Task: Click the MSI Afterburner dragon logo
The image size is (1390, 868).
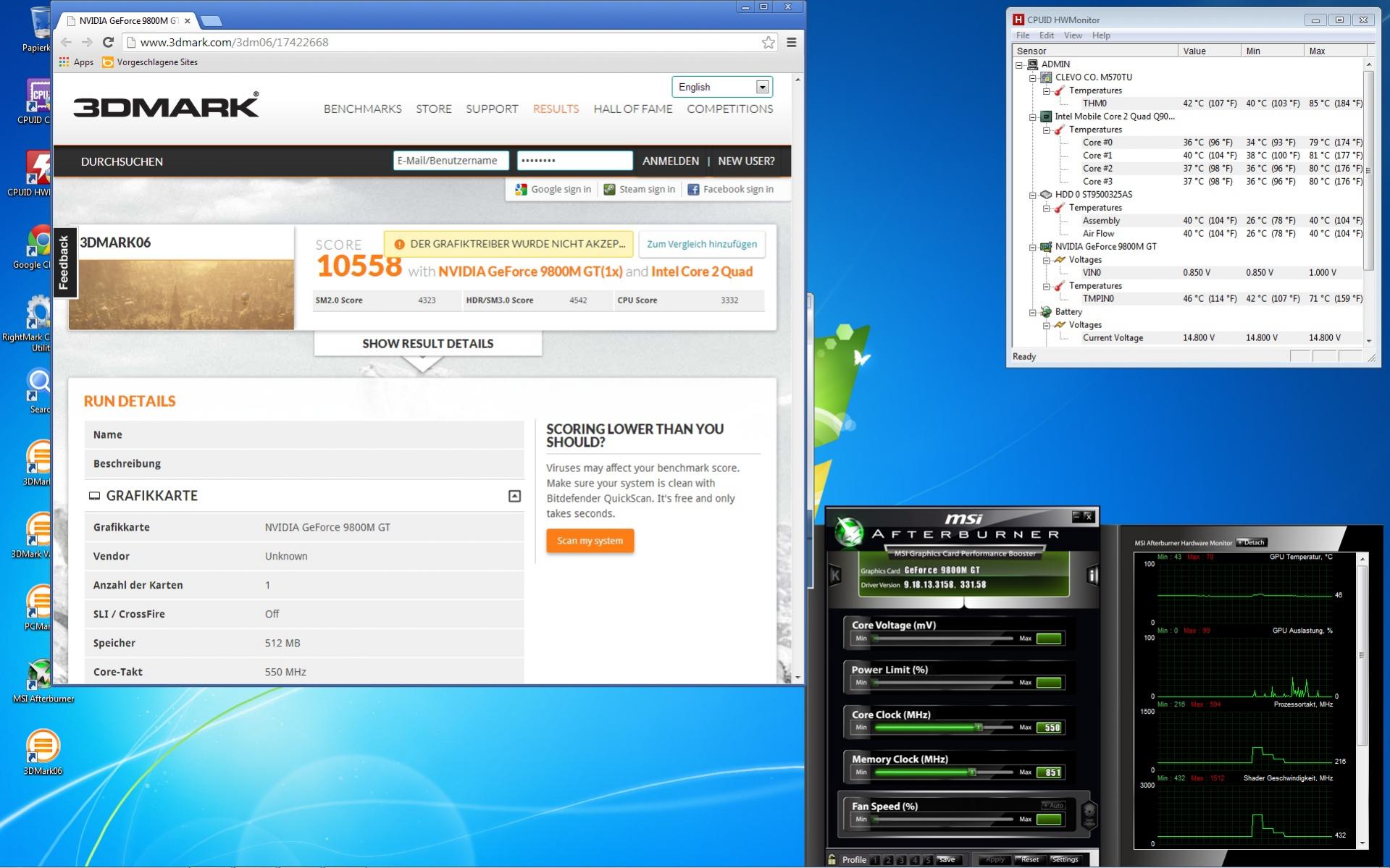Action: 847,532
